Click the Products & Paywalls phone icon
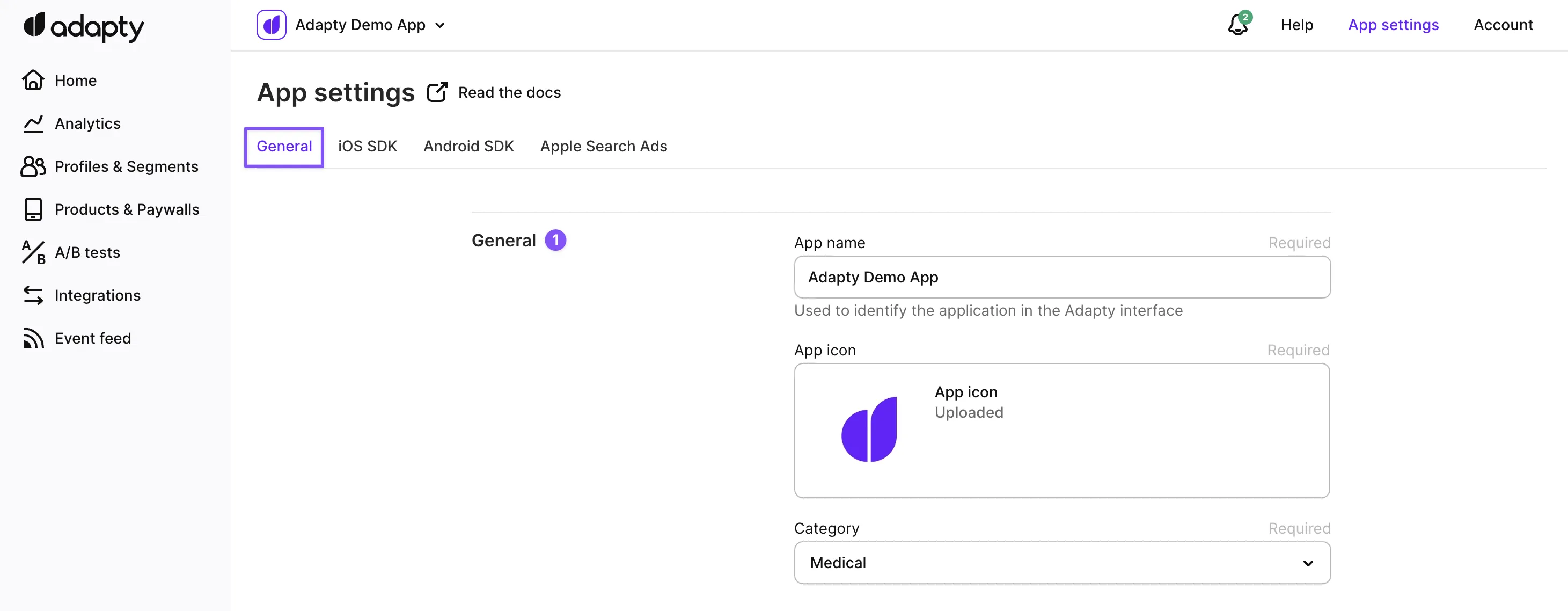The image size is (1568, 611). pos(33,209)
